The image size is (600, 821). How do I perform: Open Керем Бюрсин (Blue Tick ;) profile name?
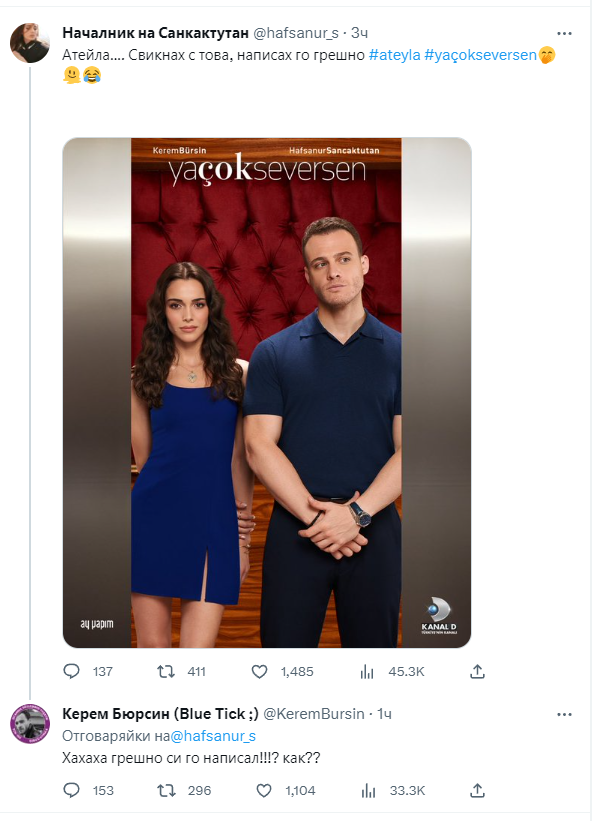tap(158, 713)
